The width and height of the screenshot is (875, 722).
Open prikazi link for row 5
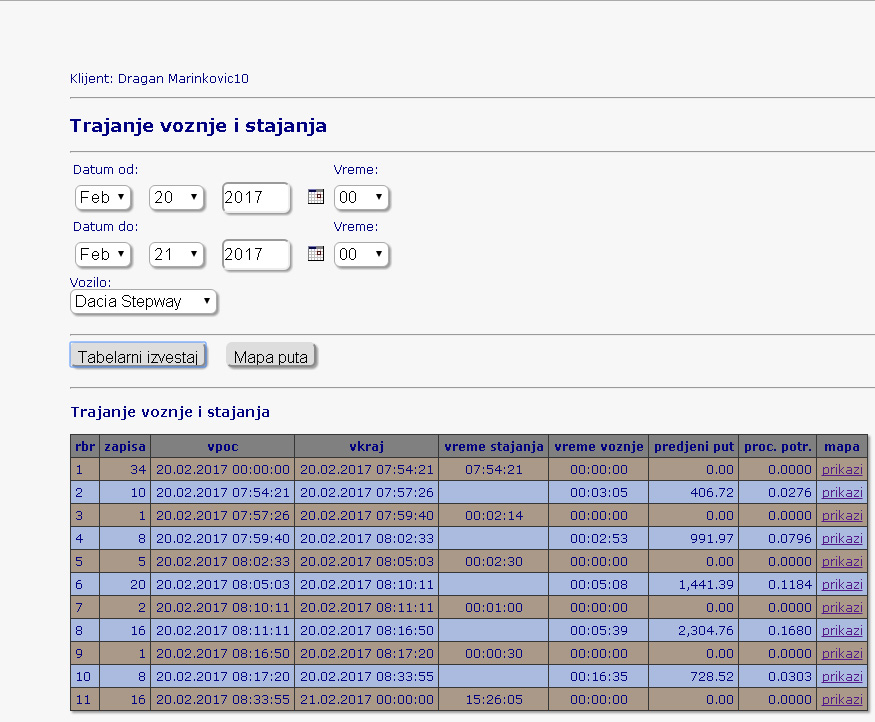coord(842,561)
